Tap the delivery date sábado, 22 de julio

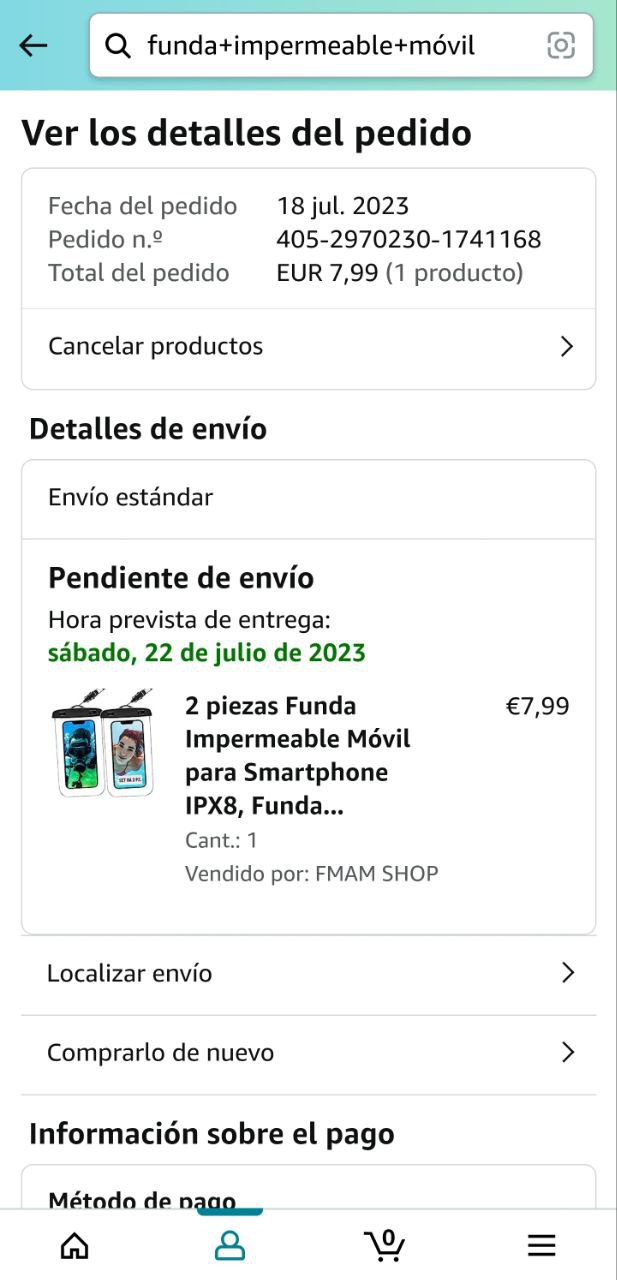tap(207, 653)
